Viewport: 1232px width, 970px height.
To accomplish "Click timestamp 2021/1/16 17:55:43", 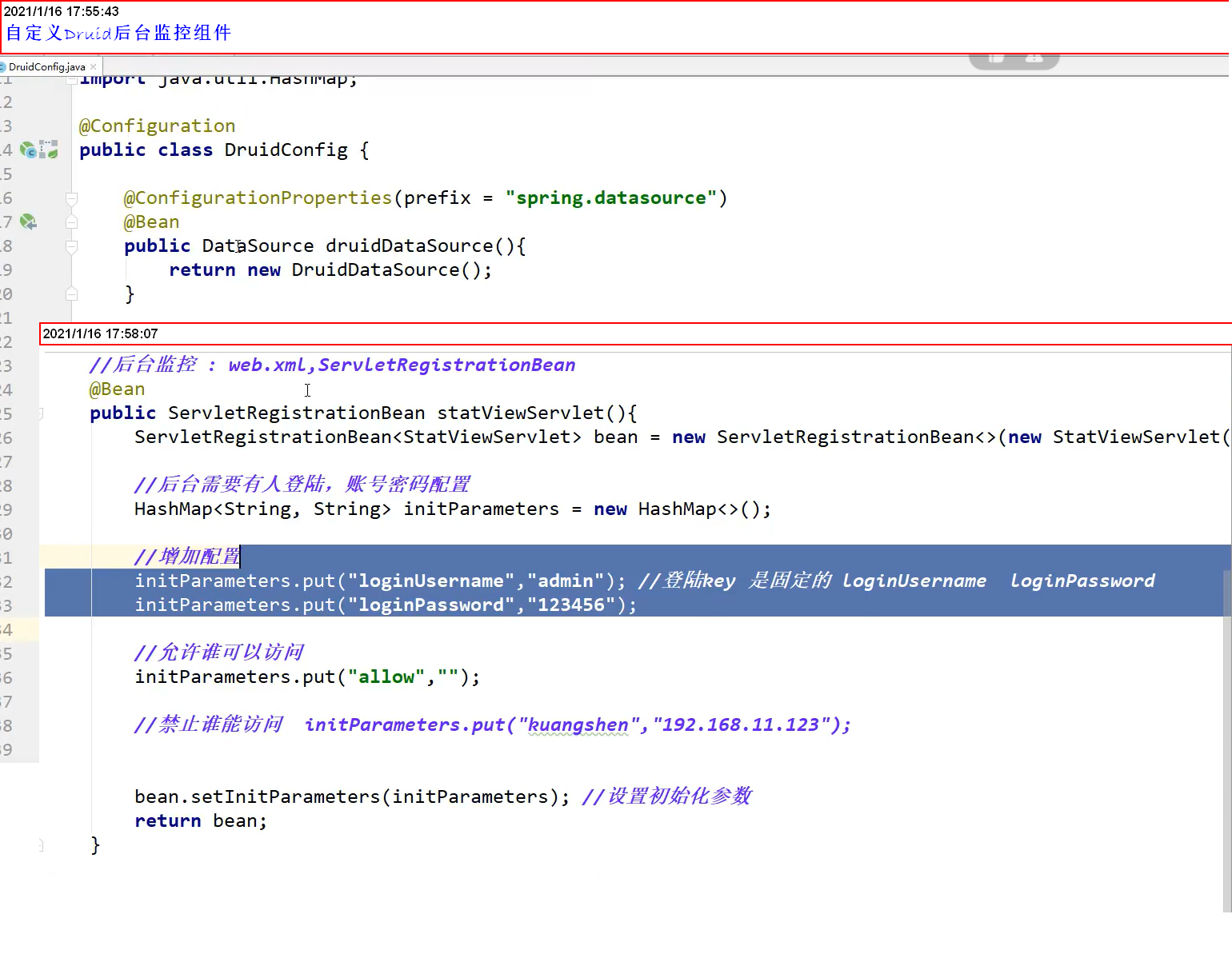I will (62, 11).
